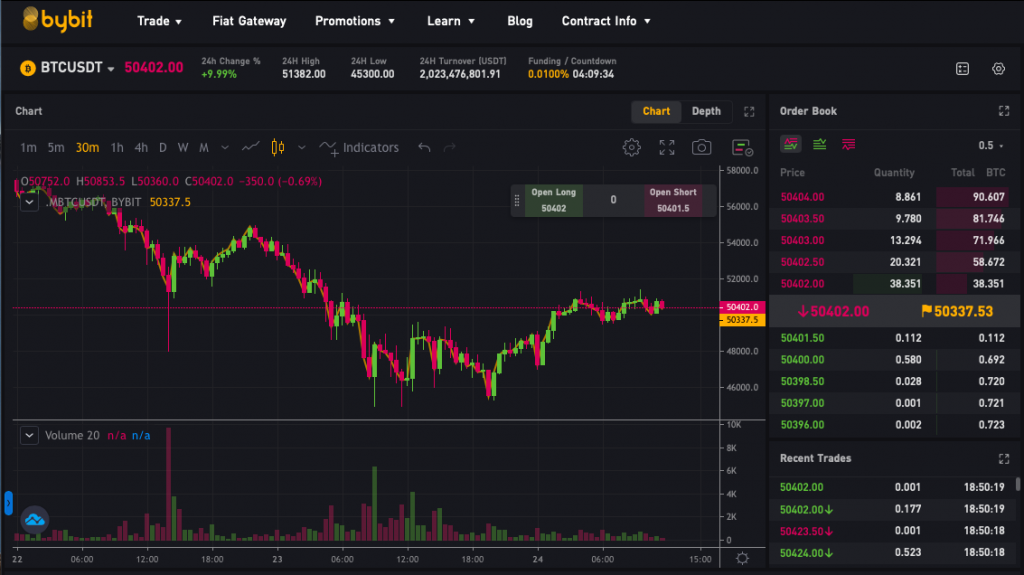Open the Blog page
This screenshot has width=1024, height=575.
[x=520, y=21]
